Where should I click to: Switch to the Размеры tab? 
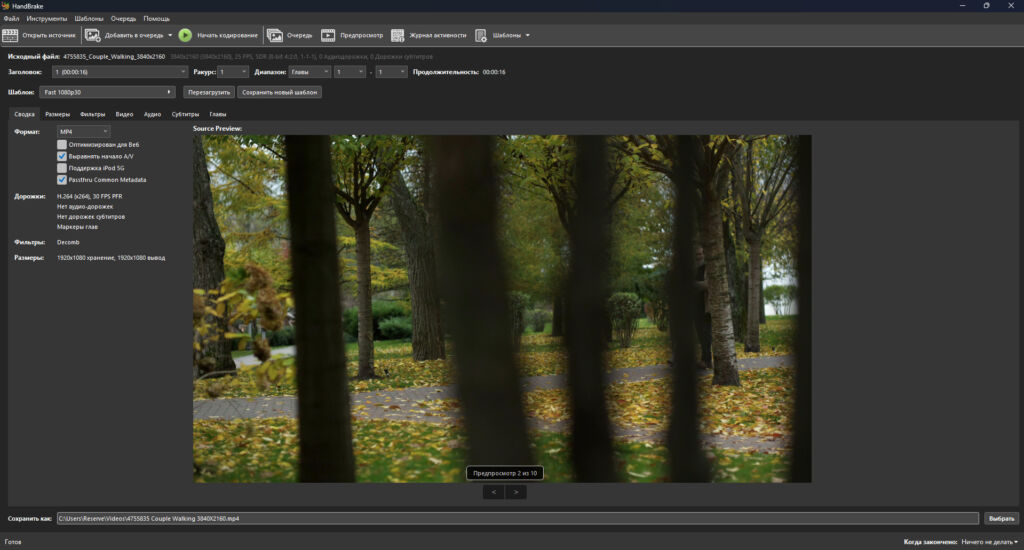(57, 114)
